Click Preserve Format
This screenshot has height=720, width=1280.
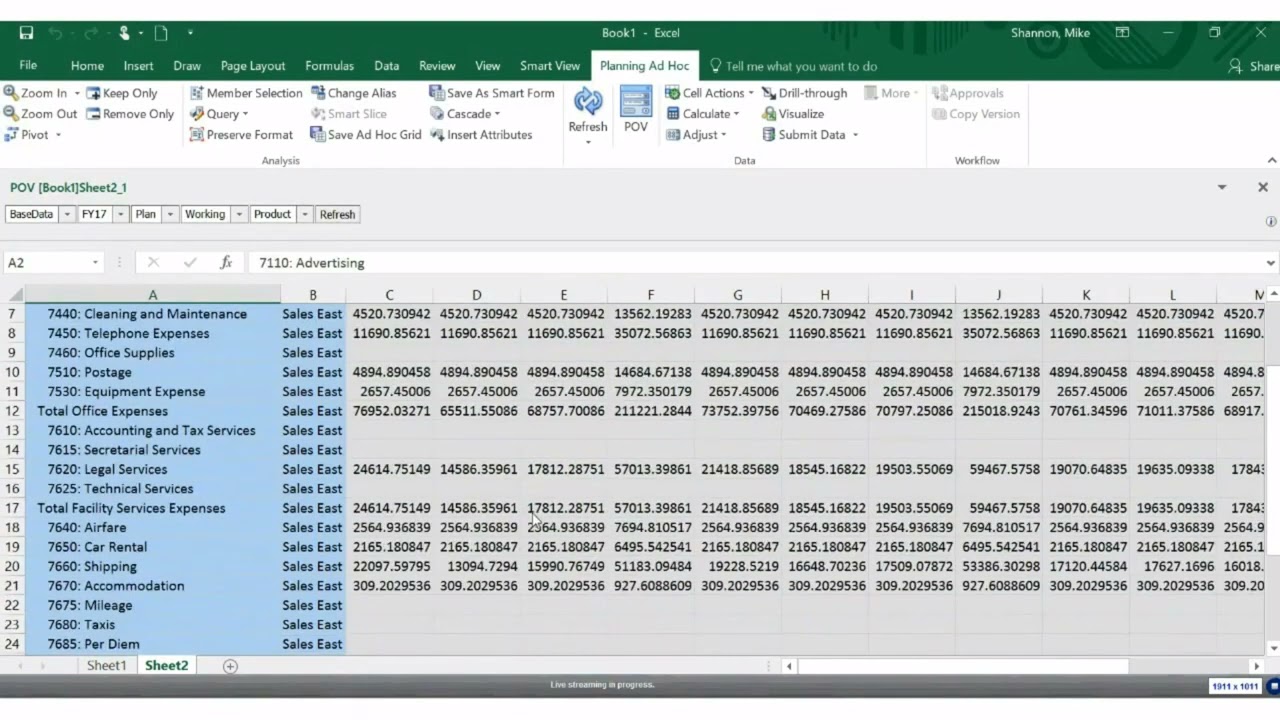(x=241, y=135)
